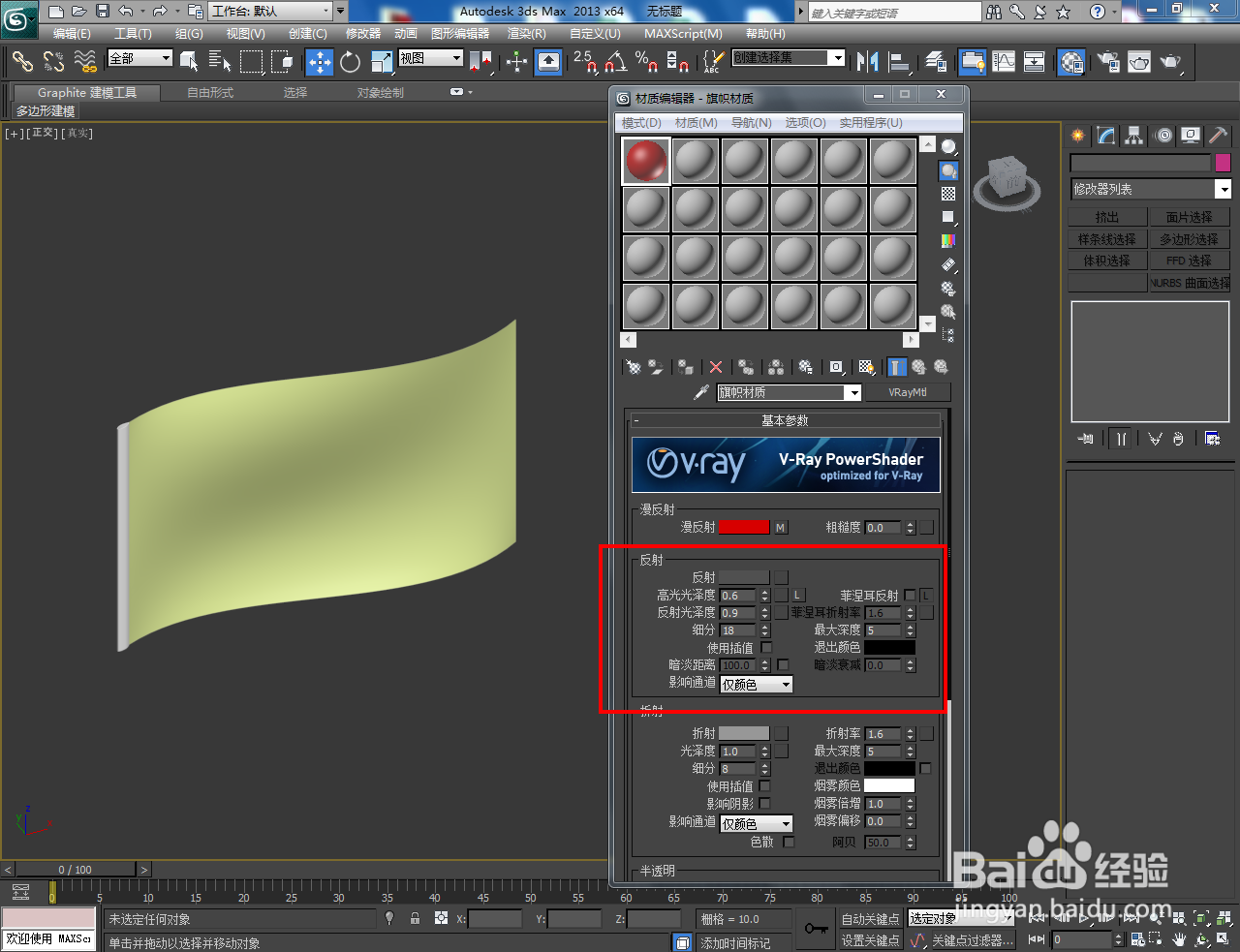Open 导航(N) menu in material editor

[x=751, y=123]
